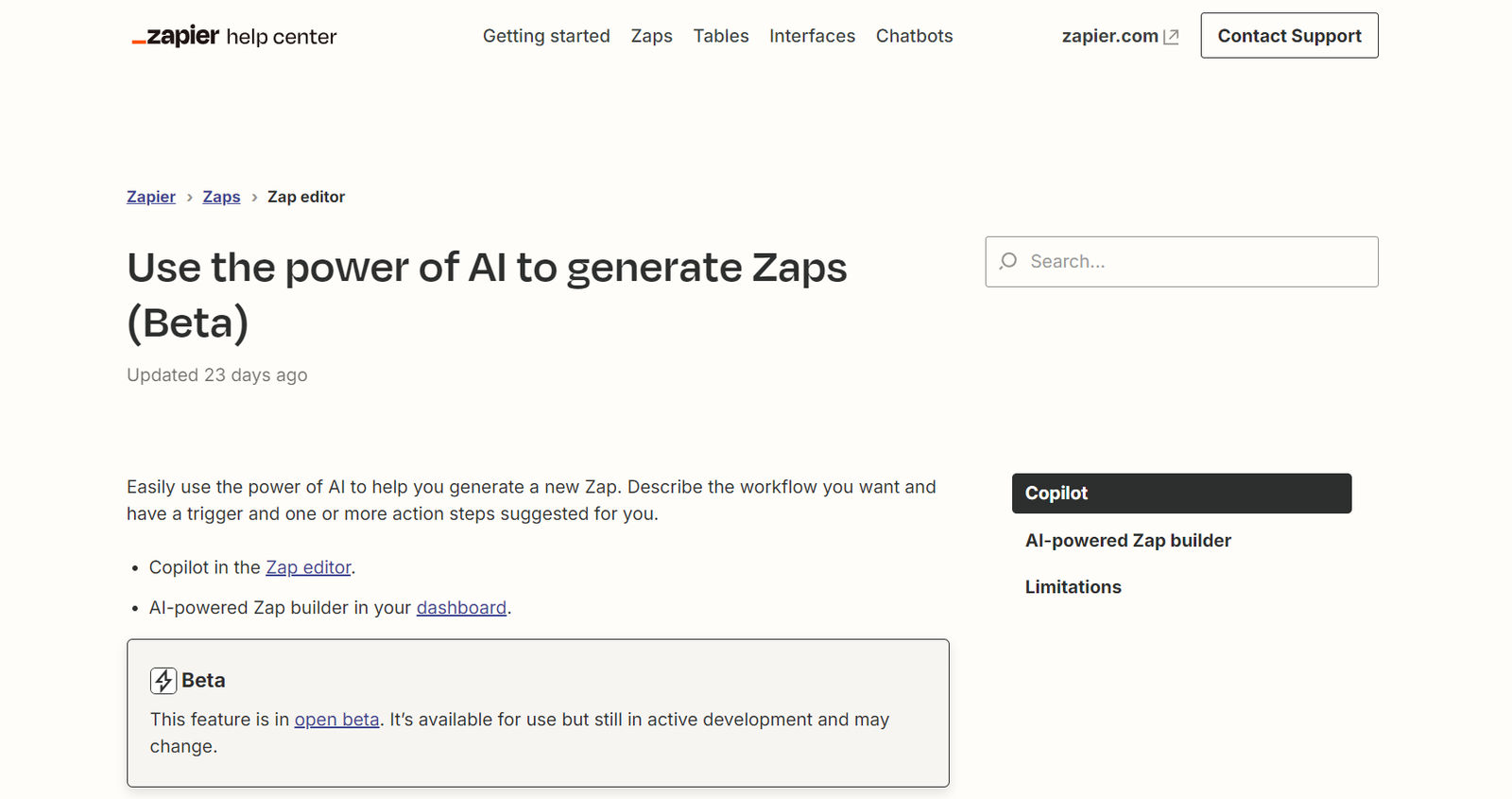This screenshot has height=799, width=1512.
Task: Click the lightning bolt Beta icon
Action: pyautogui.click(x=163, y=681)
